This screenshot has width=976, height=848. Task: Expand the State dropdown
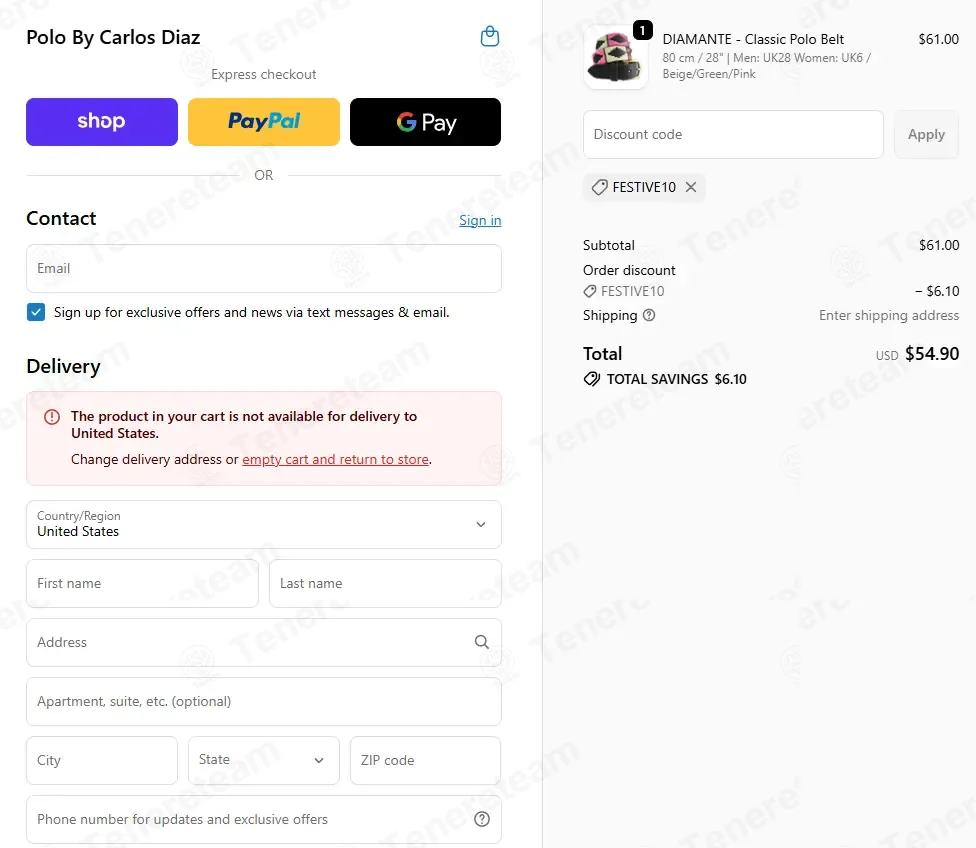(264, 760)
